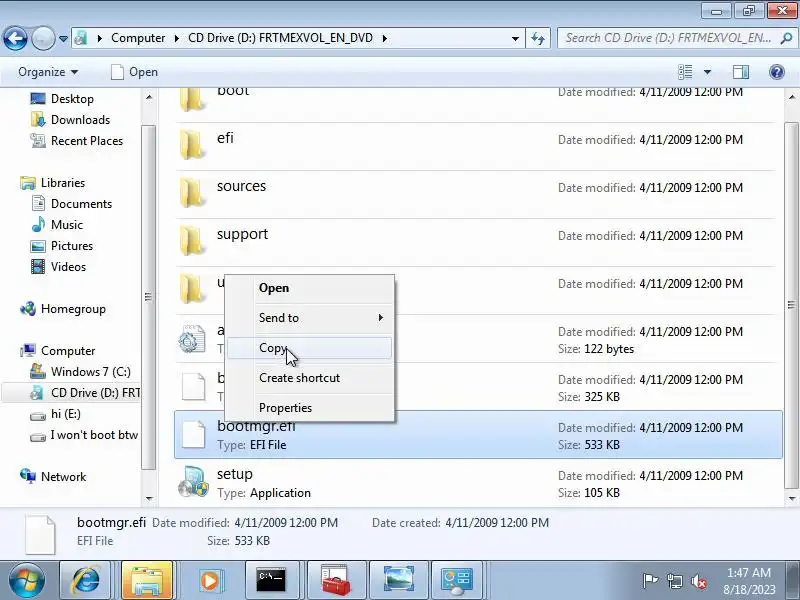Click CD Drive (D:) breadcrumb segment

coord(281,38)
